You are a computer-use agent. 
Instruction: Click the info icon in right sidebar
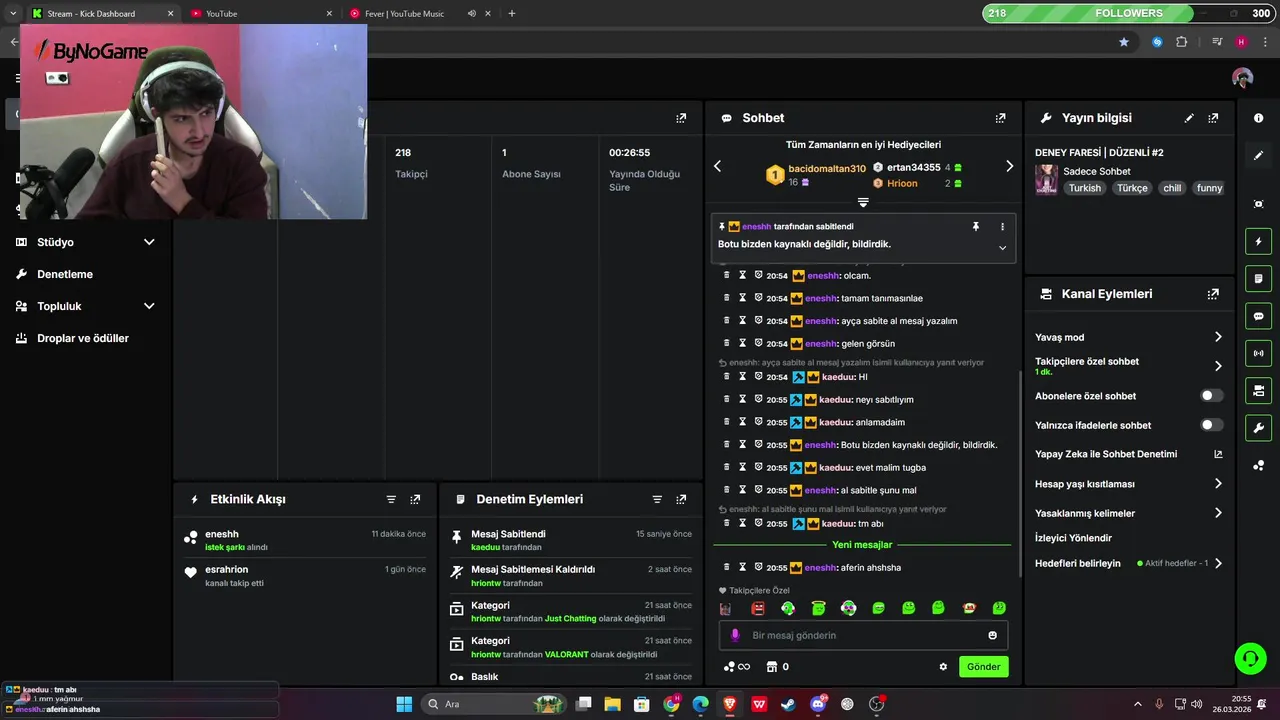pyautogui.click(x=1258, y=118)
